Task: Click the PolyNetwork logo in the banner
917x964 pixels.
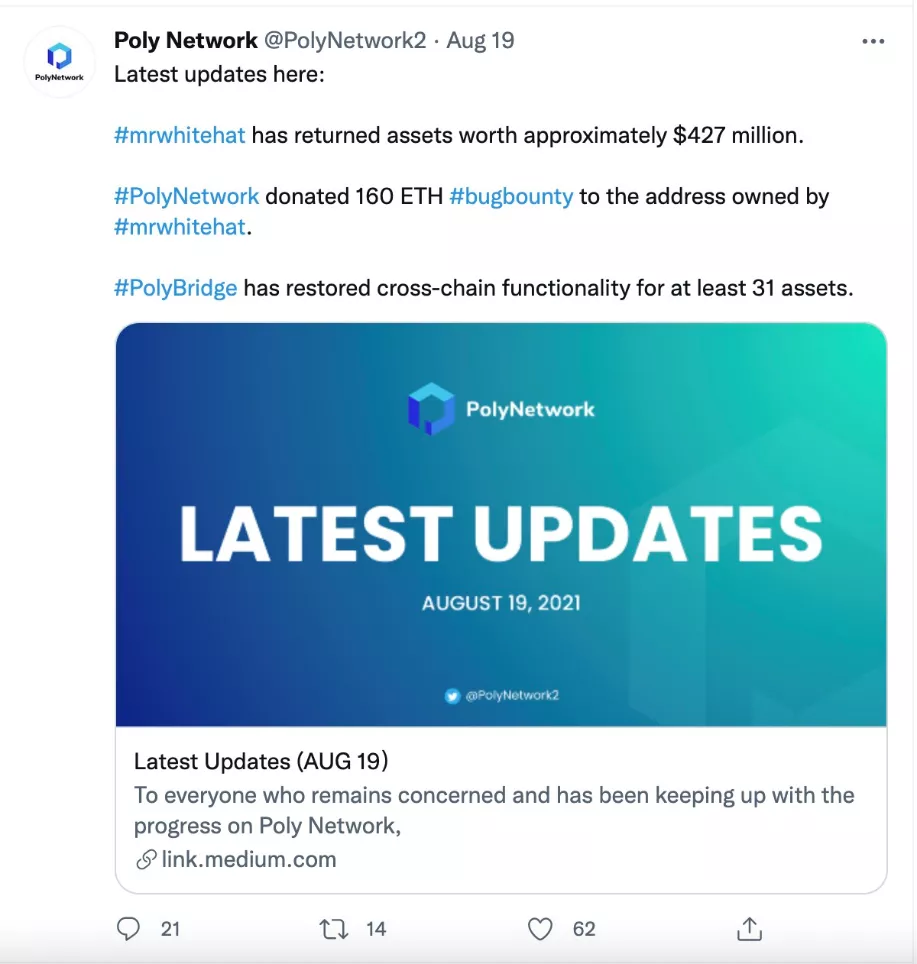Action: pyautogui.click(x=431, y=409)
